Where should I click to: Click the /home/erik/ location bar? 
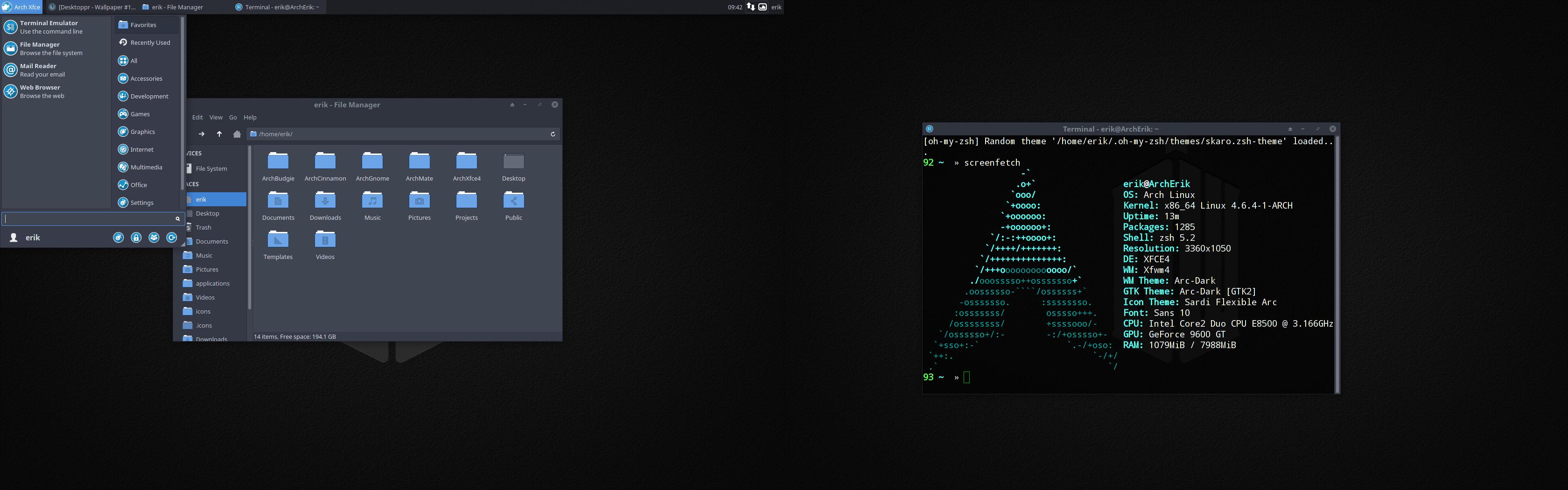click(403, 134)
